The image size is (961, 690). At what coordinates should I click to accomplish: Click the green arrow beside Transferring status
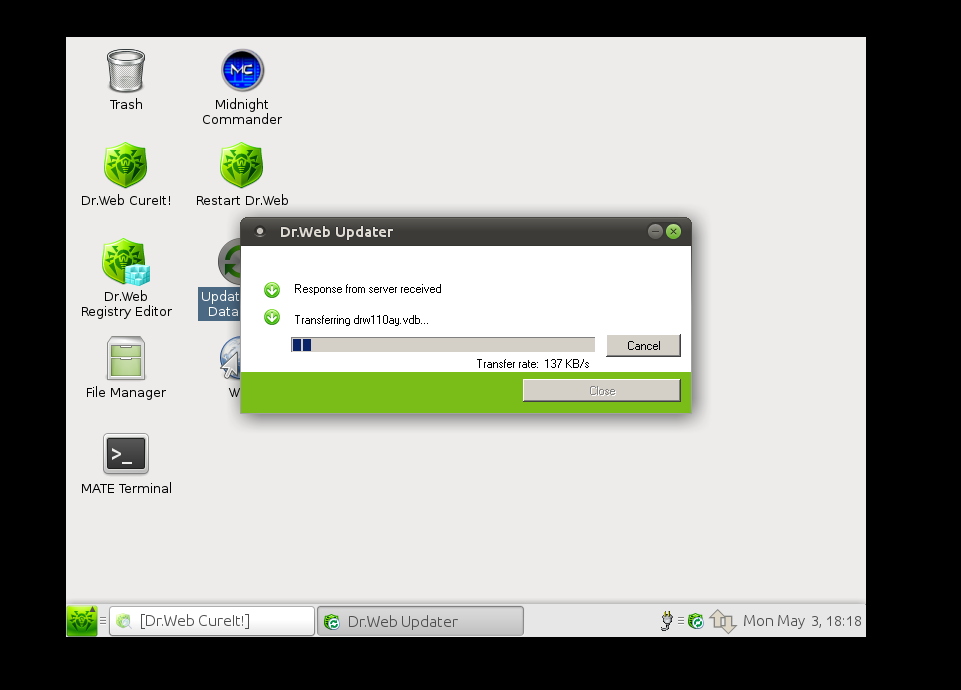[x=272, y=317]
